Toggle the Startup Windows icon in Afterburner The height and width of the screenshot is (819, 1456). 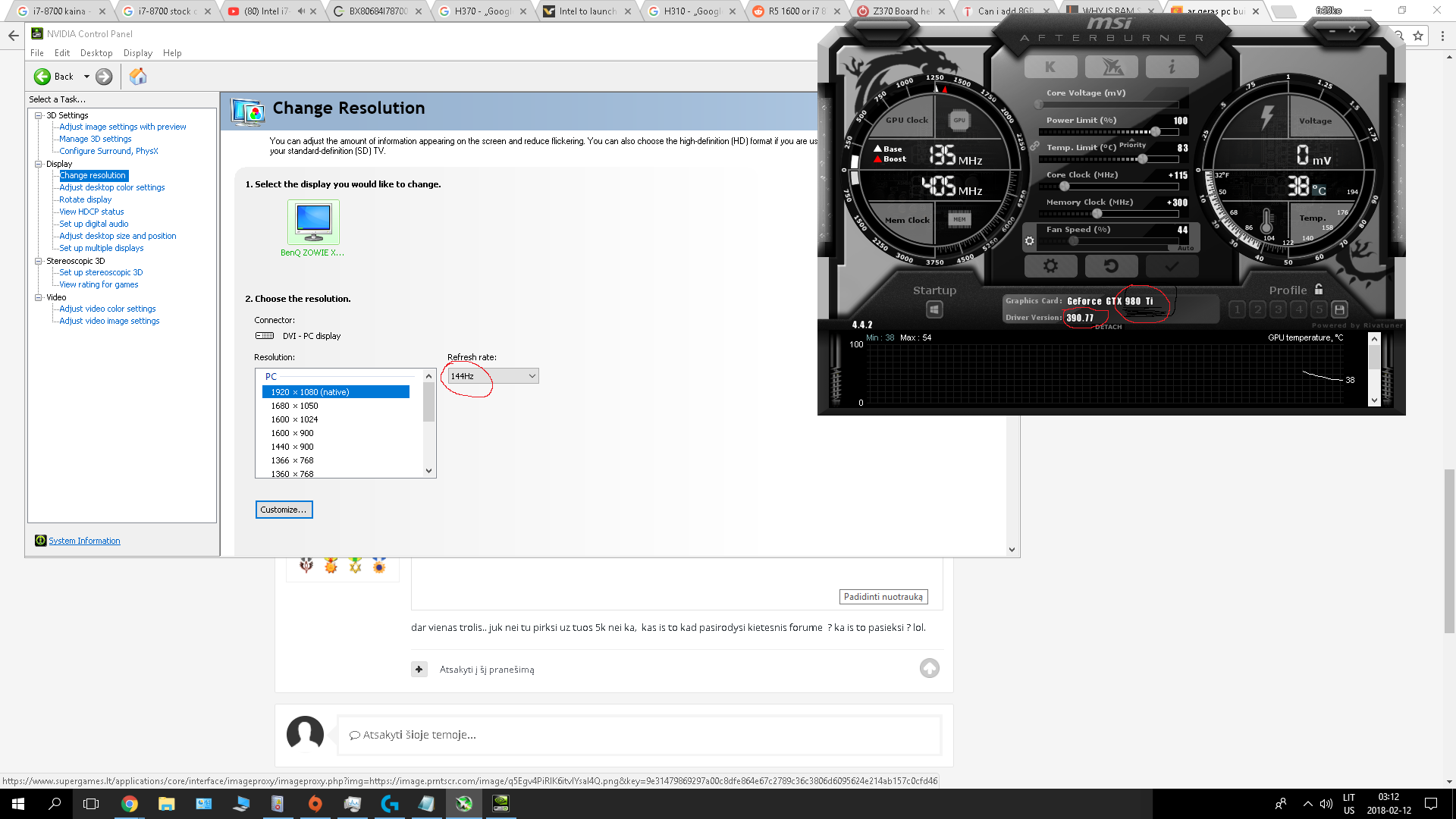(934, 309)
